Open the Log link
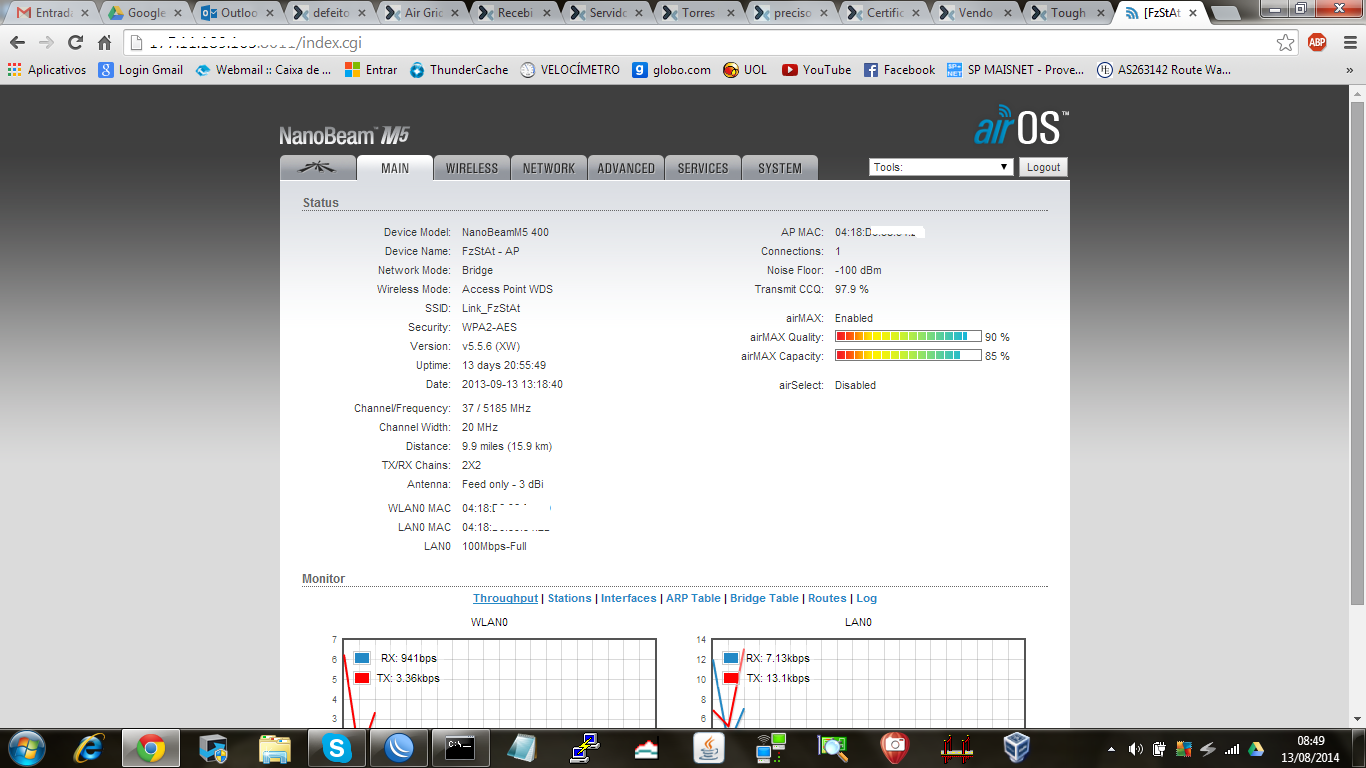 866,598
